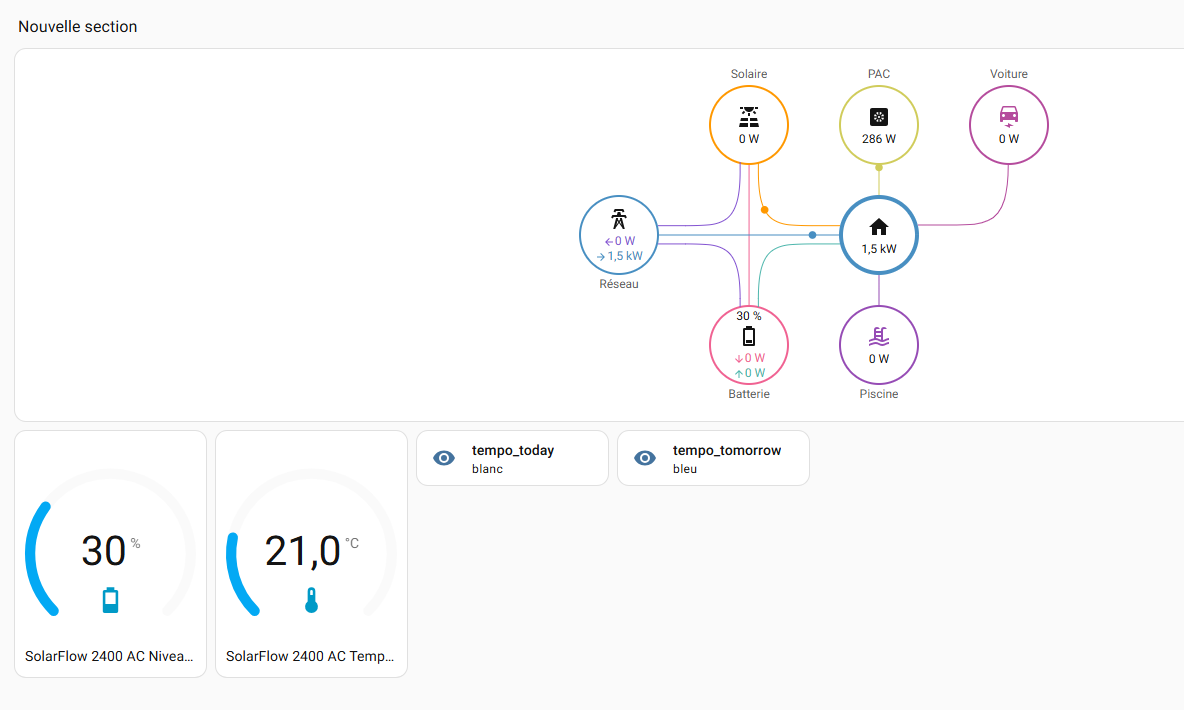
Task: Click the Solaire solar panel icon
Action: coord(749,116)
